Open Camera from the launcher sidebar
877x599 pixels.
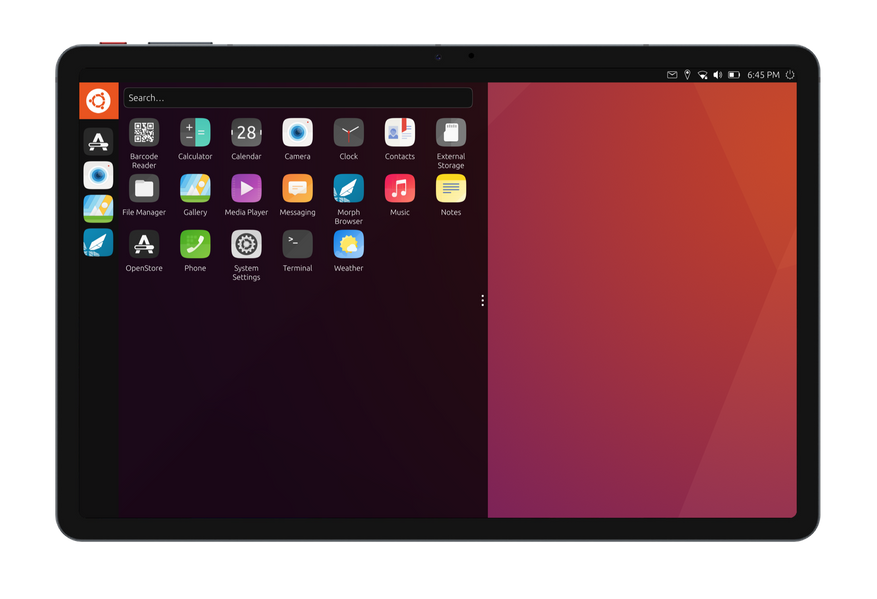[98, 175]
